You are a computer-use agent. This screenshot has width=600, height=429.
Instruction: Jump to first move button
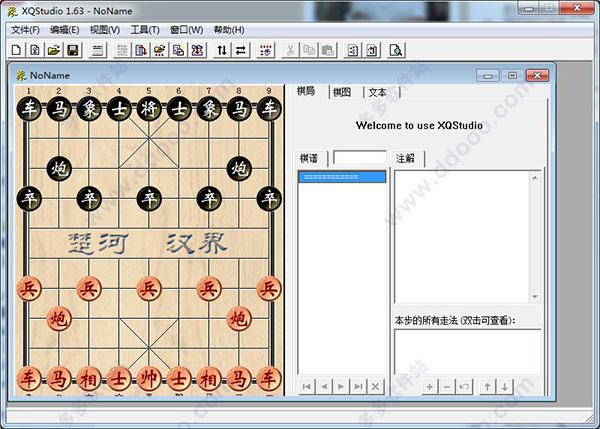pos(307,387)
